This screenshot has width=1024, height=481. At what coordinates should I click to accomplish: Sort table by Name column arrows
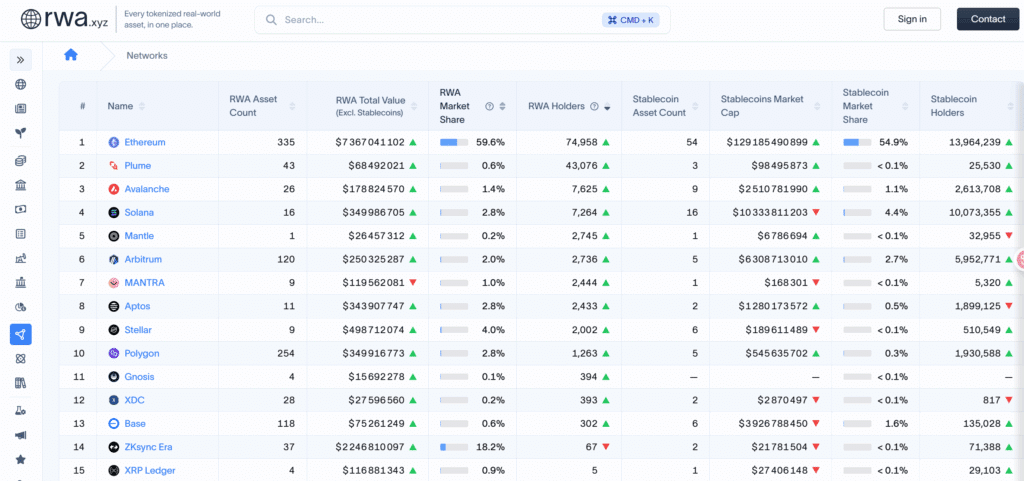pos(142,106)
